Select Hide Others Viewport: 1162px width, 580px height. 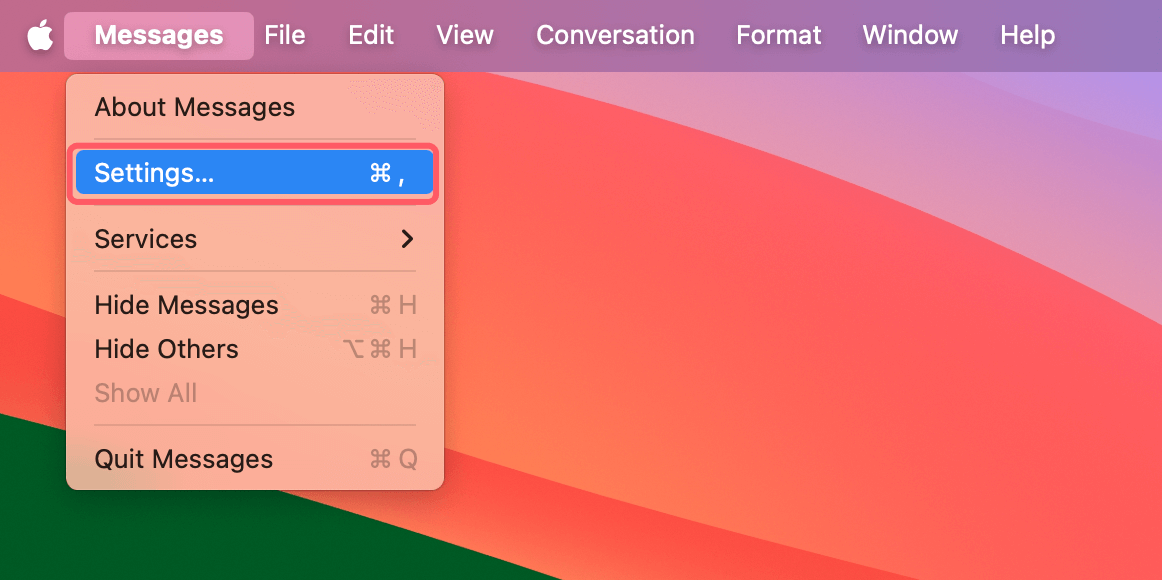pyautogui.click(x=166, y=349)
